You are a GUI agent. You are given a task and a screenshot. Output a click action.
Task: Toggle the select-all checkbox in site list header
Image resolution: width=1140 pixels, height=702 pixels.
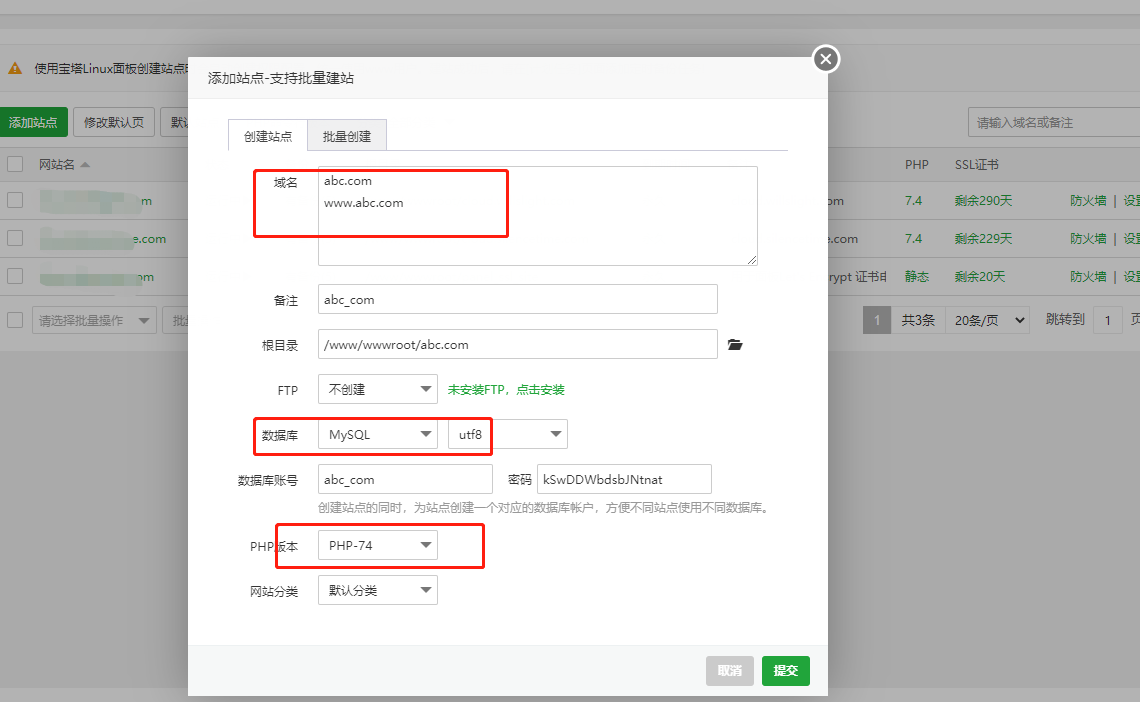click(x=15, y=164)
